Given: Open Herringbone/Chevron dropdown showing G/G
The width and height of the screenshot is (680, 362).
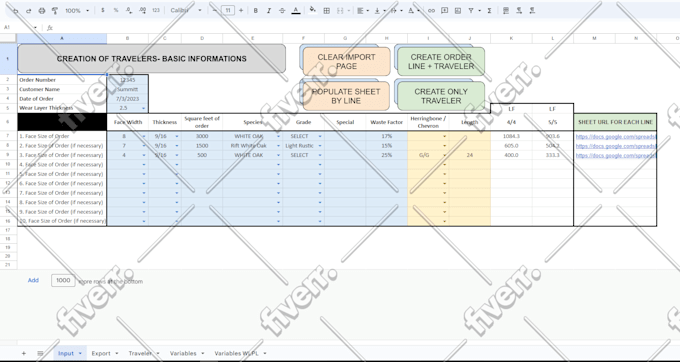Looking at the screenshot, I should [x=445, y=155].
